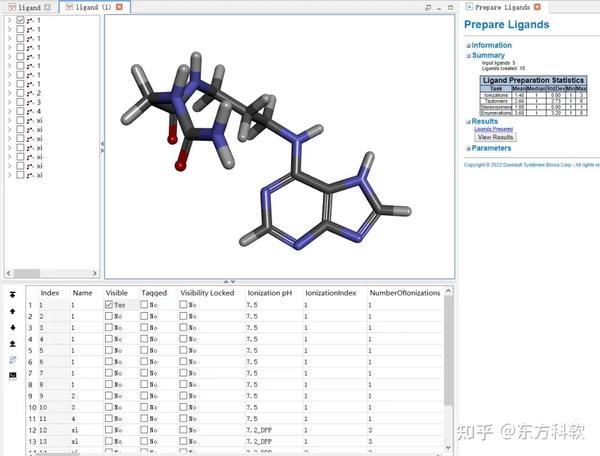Select table row header 10

pyautogui.click(x=32, y=407)
